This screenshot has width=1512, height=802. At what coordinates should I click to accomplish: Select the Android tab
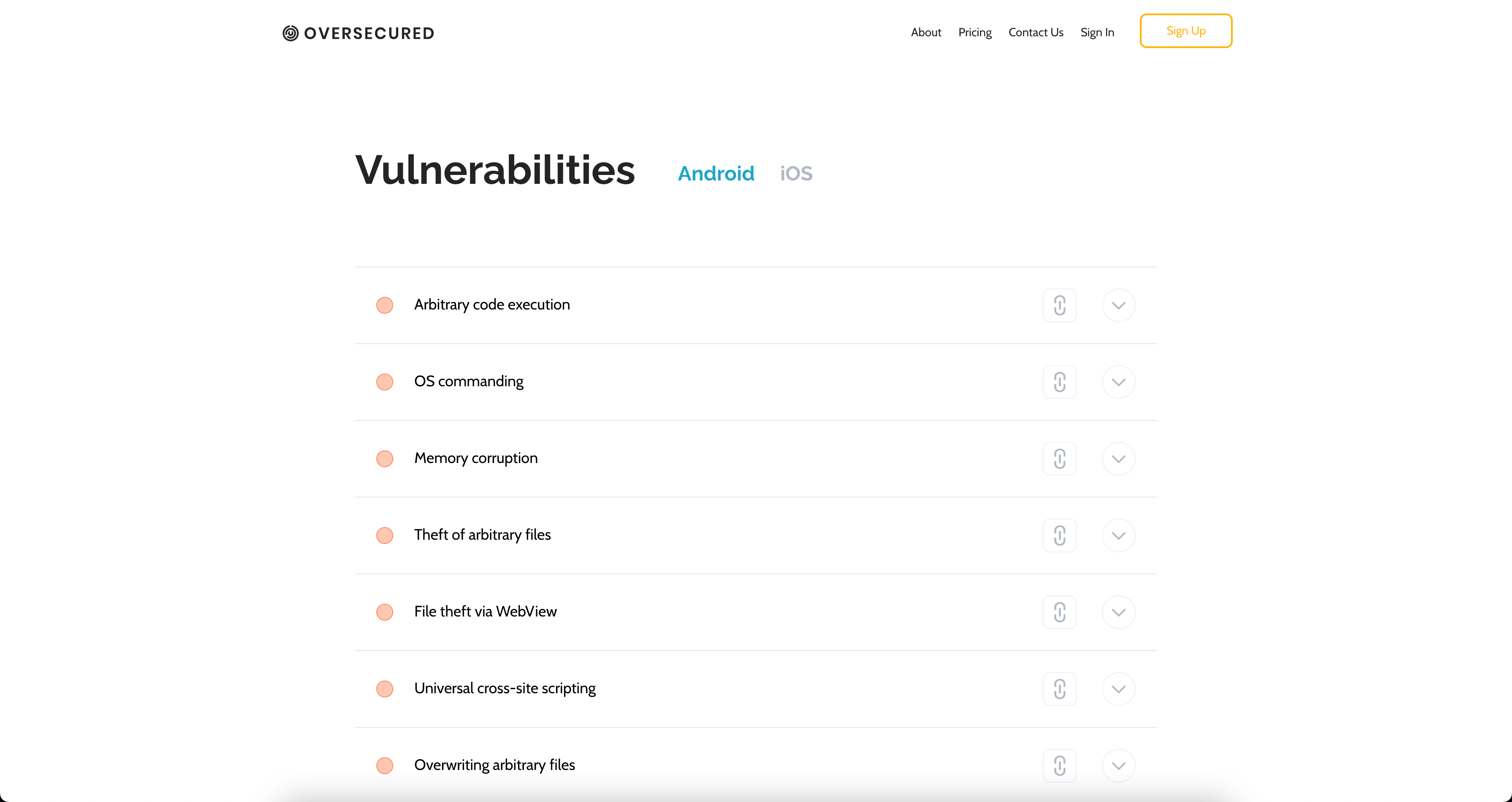715,174
